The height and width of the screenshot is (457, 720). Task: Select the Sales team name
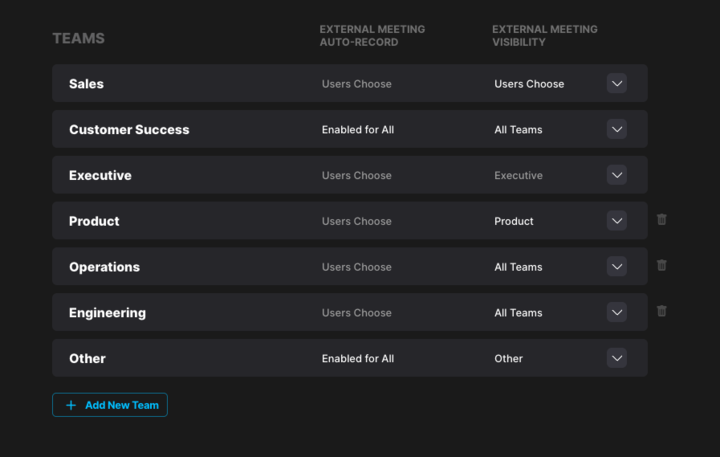point(86,84)
